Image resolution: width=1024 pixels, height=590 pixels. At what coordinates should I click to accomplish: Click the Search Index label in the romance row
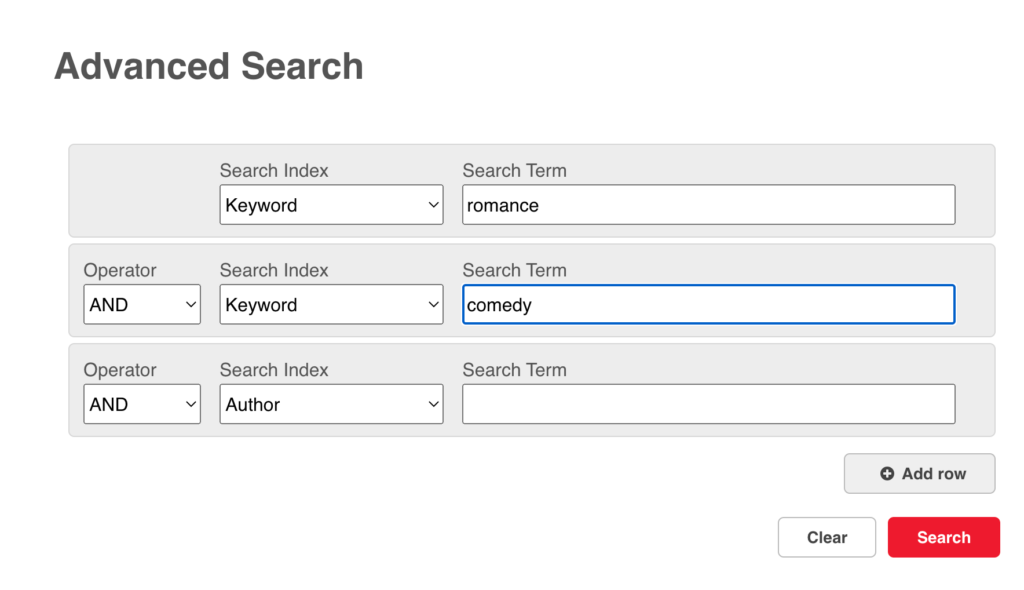pyautogui.click(x=274, y=171)
